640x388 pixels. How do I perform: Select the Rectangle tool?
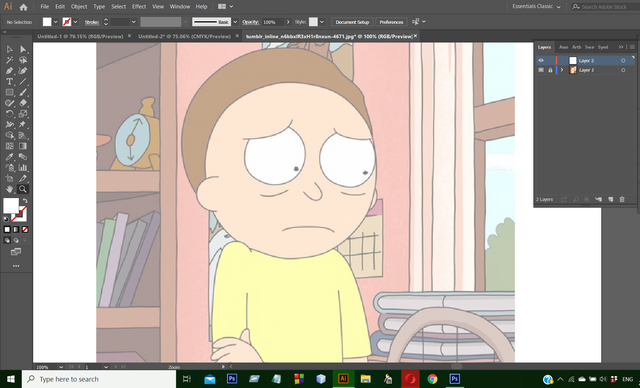[x=9, y=93]
